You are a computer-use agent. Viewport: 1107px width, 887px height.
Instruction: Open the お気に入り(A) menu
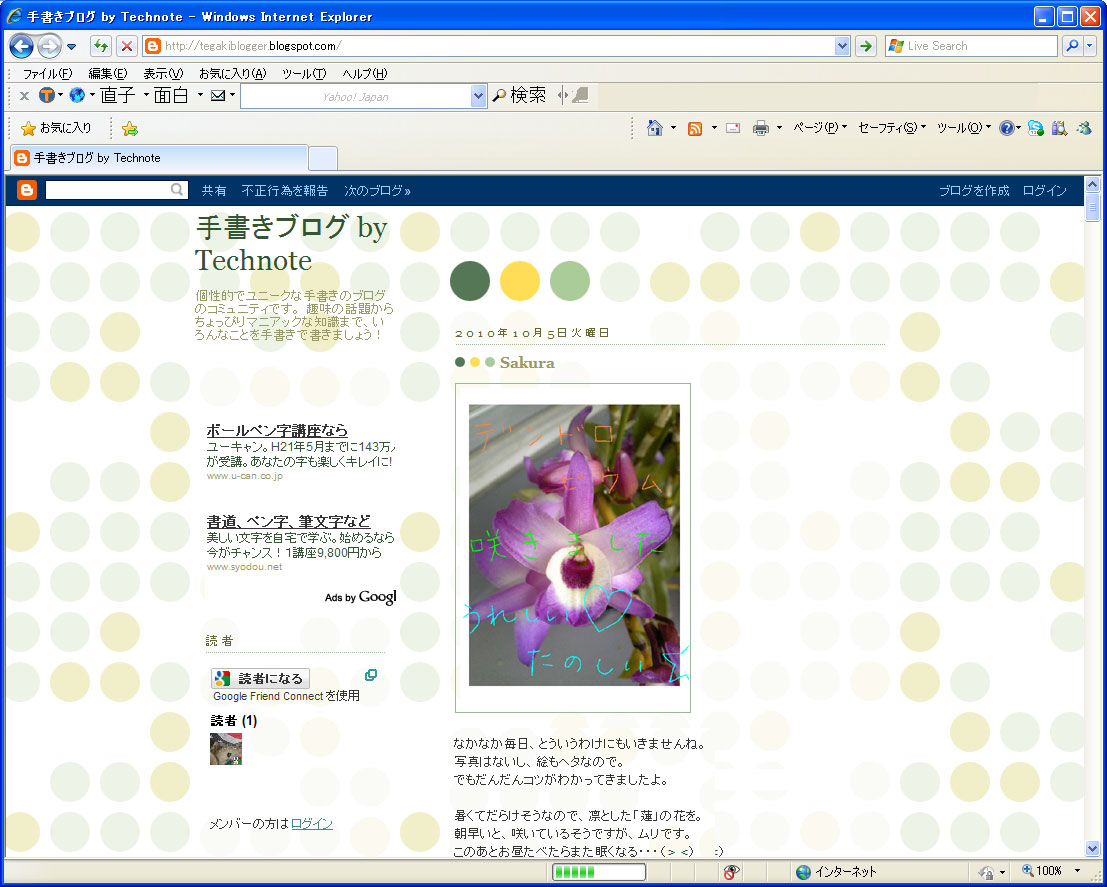(232, 73)
